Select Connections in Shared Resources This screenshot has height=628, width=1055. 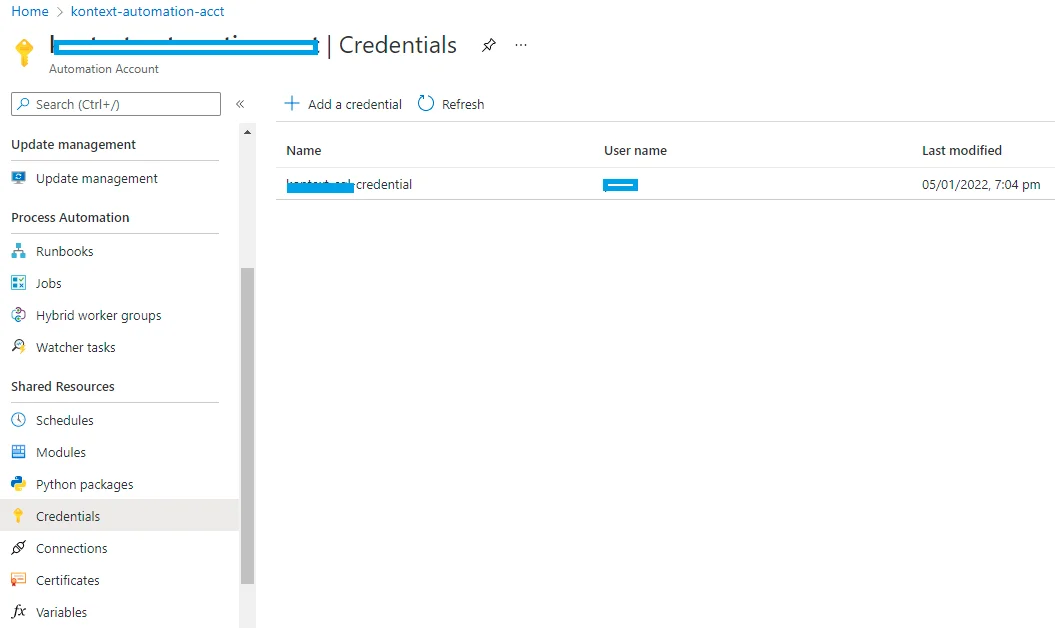pos(71,548)
